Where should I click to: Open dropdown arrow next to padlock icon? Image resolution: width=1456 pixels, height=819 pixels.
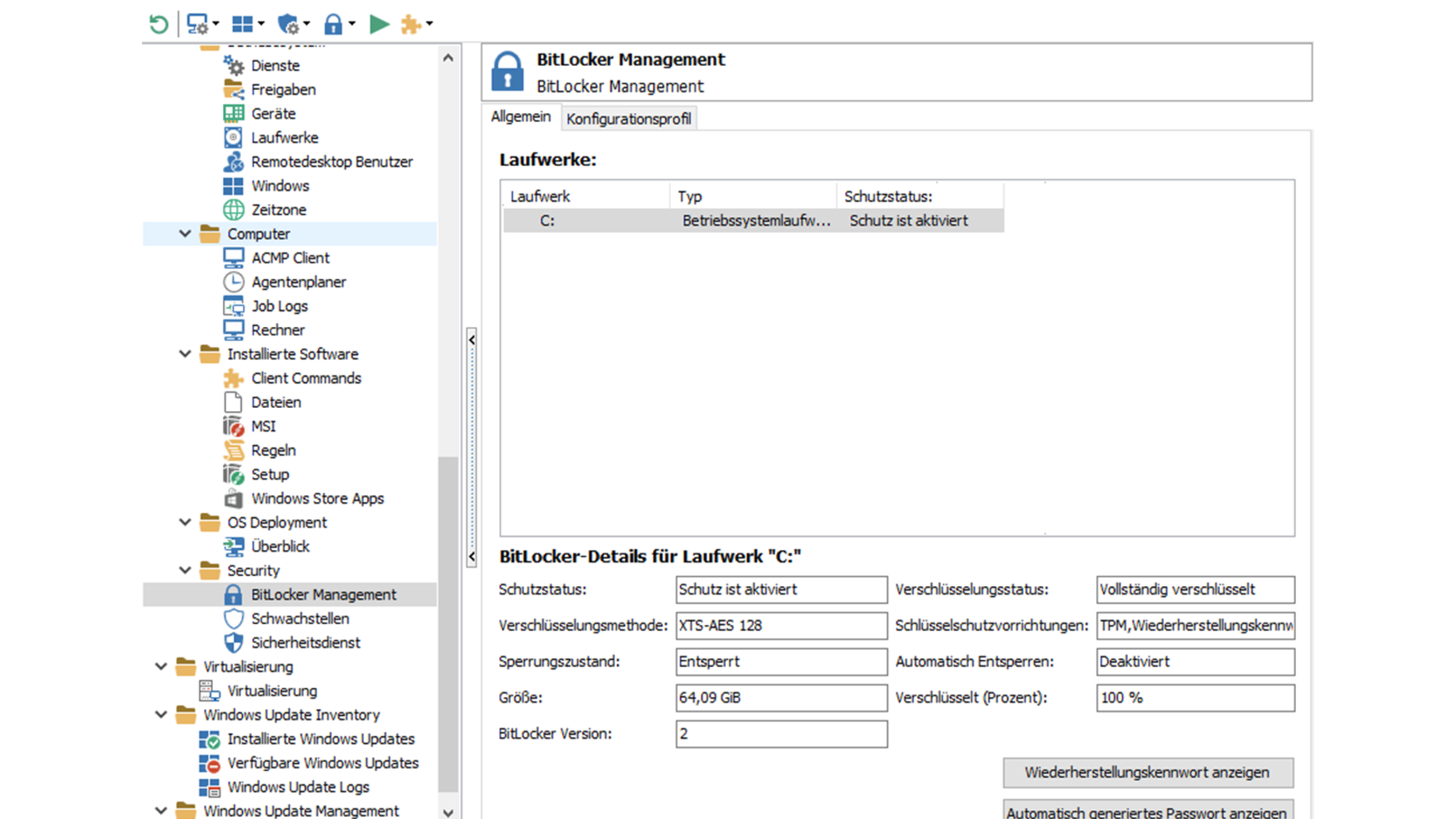(x=352, y=24)
